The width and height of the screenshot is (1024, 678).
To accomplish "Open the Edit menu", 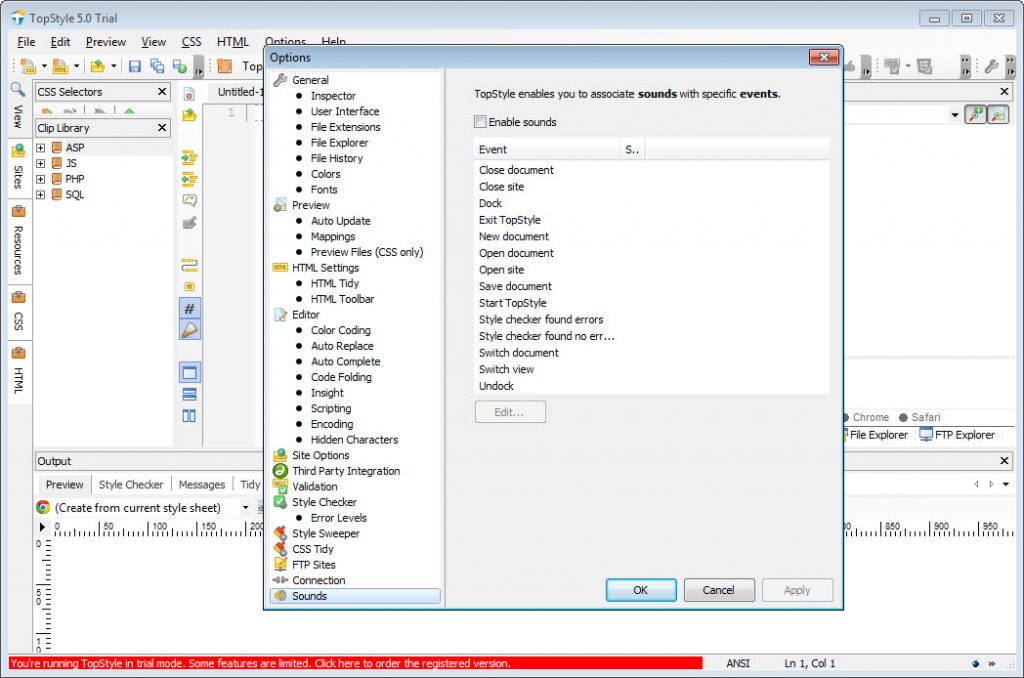I will click(60, 42).
